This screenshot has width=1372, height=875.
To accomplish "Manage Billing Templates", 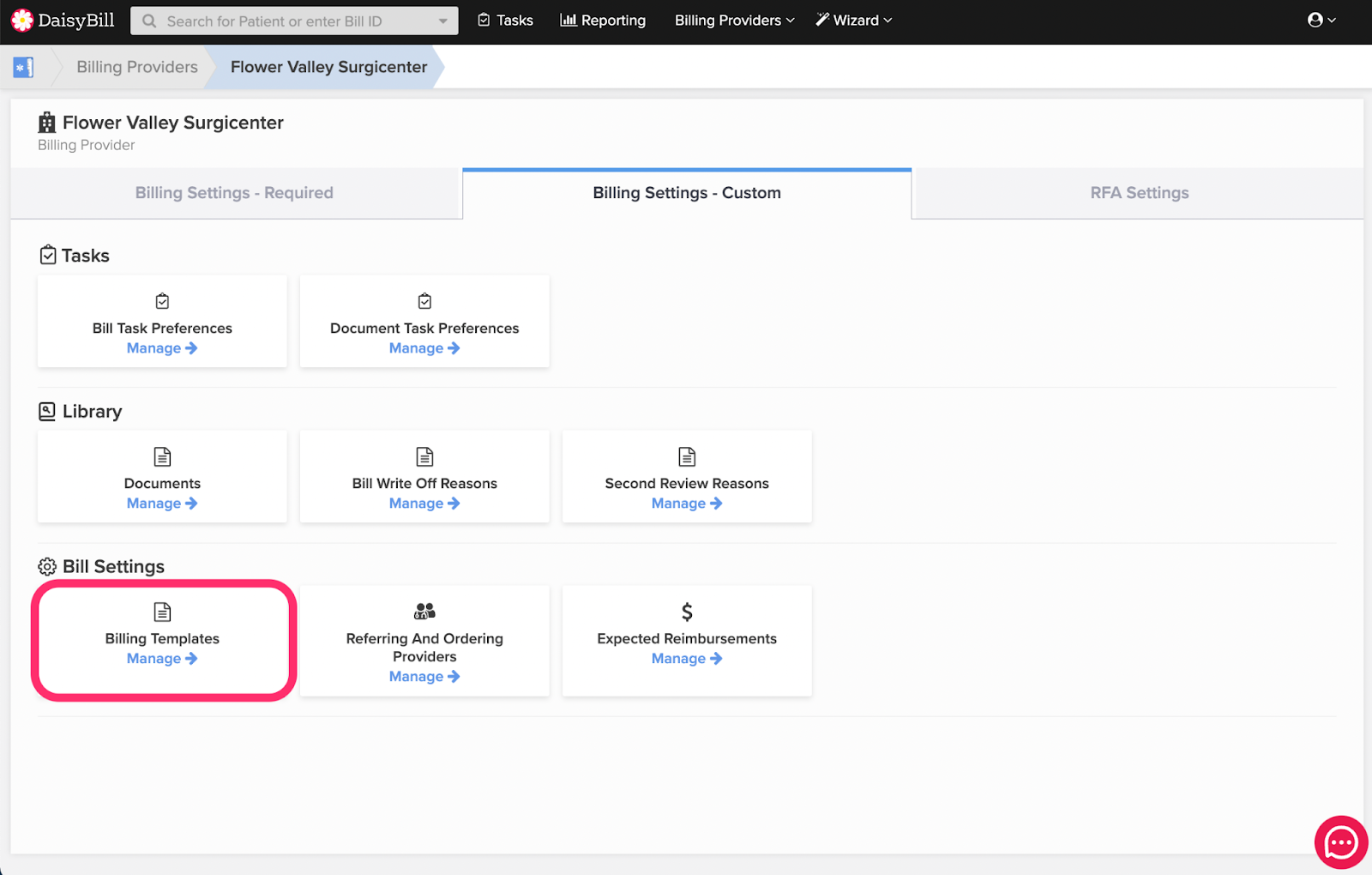I will [x=162, y=659].
